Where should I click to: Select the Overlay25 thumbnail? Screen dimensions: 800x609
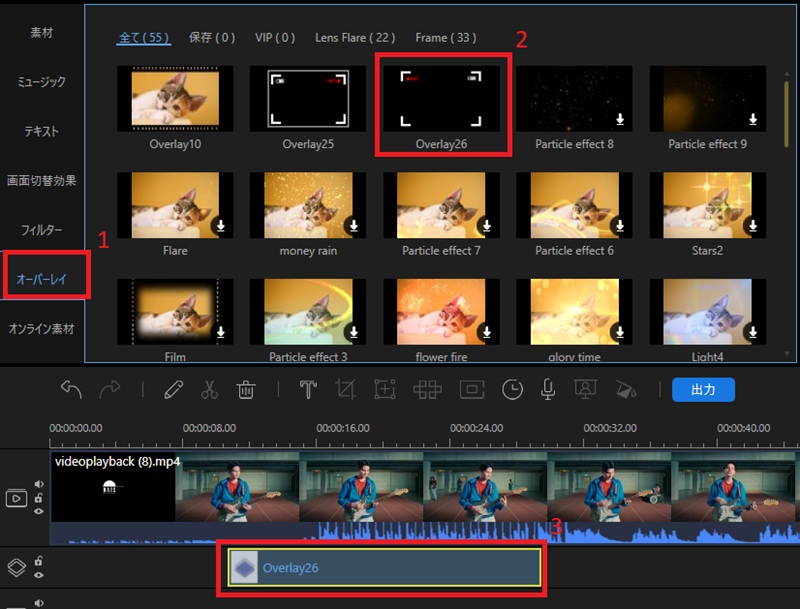[x=308, y=98]
